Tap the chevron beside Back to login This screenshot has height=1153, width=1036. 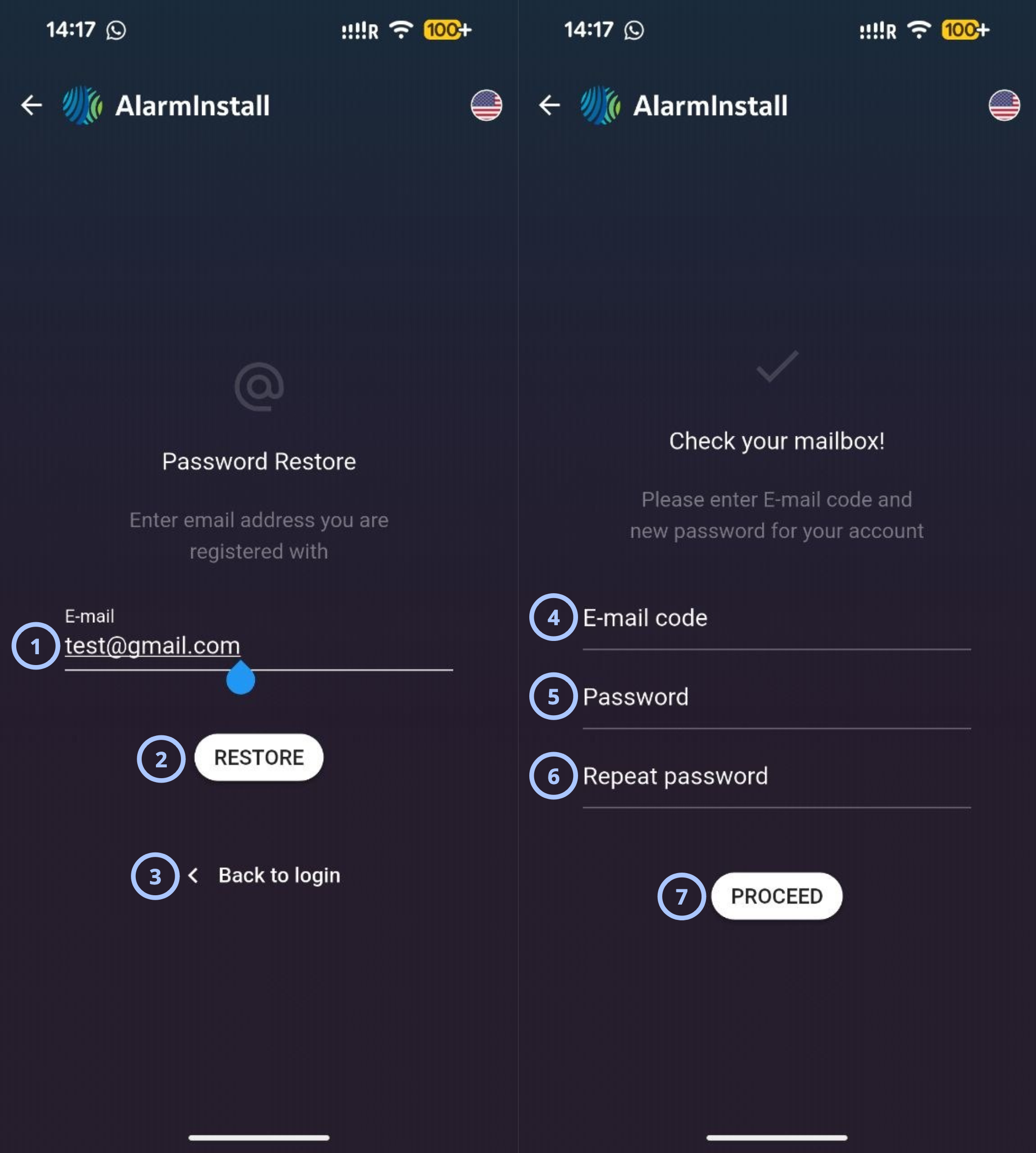[x=193, y=875]
